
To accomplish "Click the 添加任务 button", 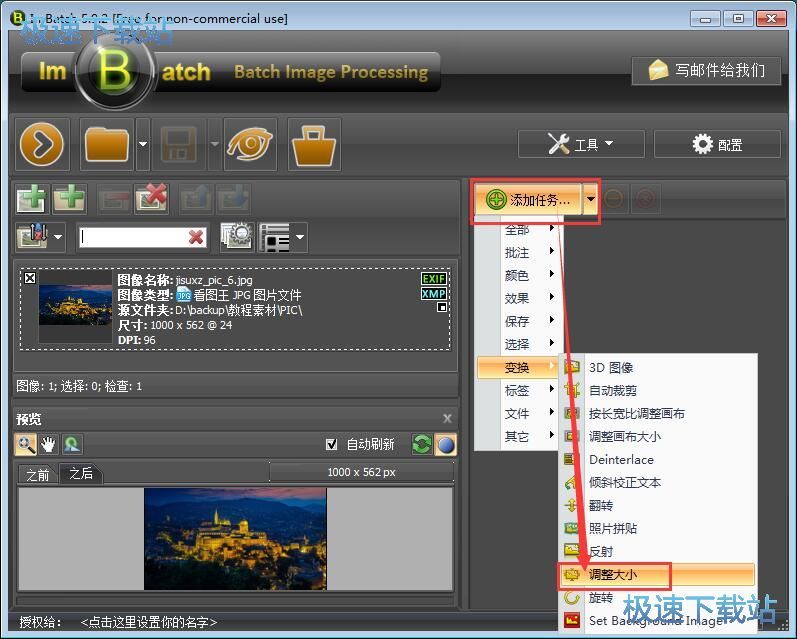I will tap(528, 200).
